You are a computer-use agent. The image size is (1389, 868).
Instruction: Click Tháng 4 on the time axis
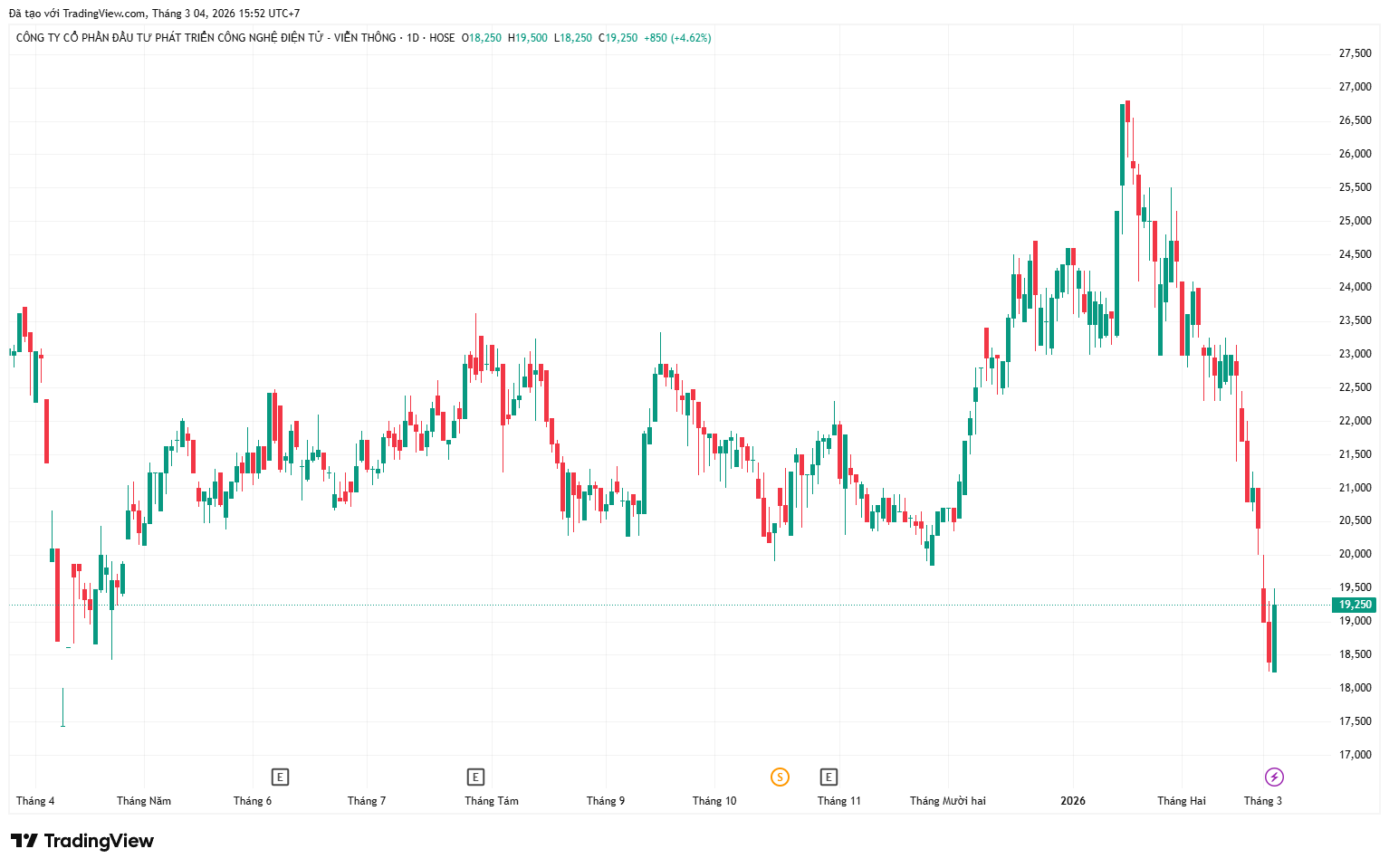pos(35,801)
